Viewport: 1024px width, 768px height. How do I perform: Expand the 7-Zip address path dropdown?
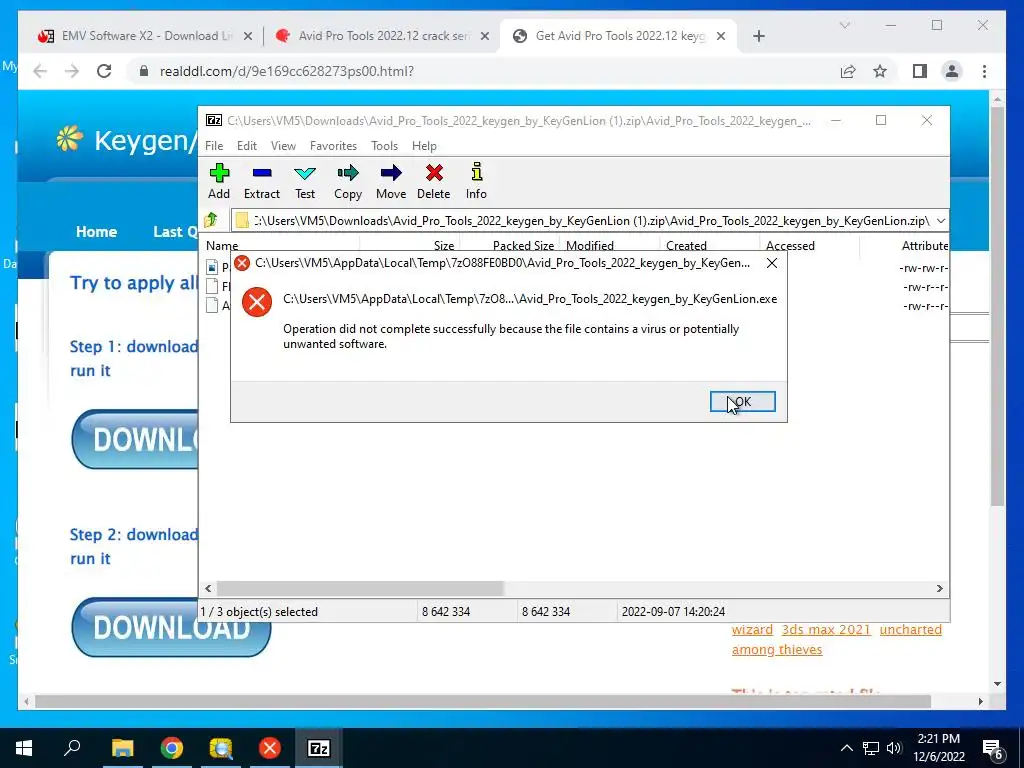point(940,221)
